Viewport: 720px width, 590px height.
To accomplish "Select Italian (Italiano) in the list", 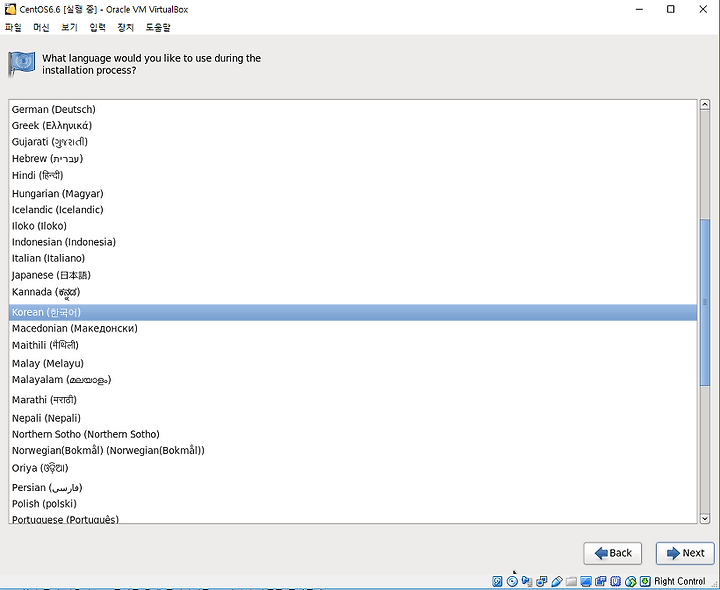I will [x=353, y=258].
